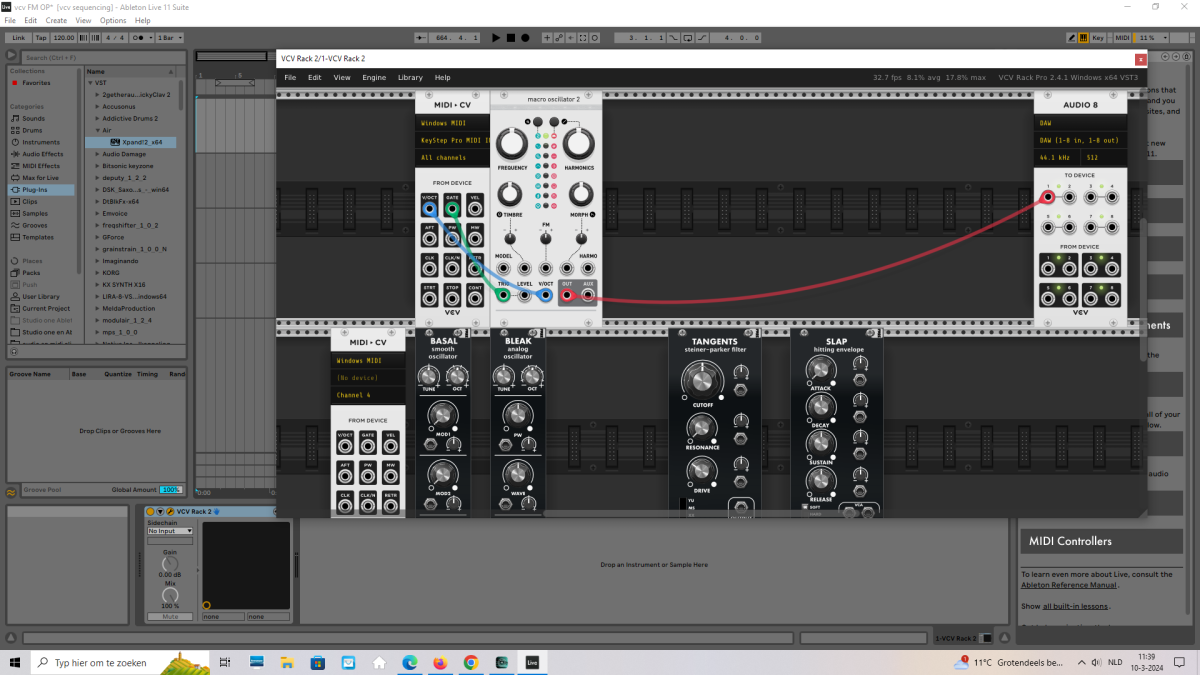Open the Ableton Reference Manual link
1200x675 pixels.
1068,585
